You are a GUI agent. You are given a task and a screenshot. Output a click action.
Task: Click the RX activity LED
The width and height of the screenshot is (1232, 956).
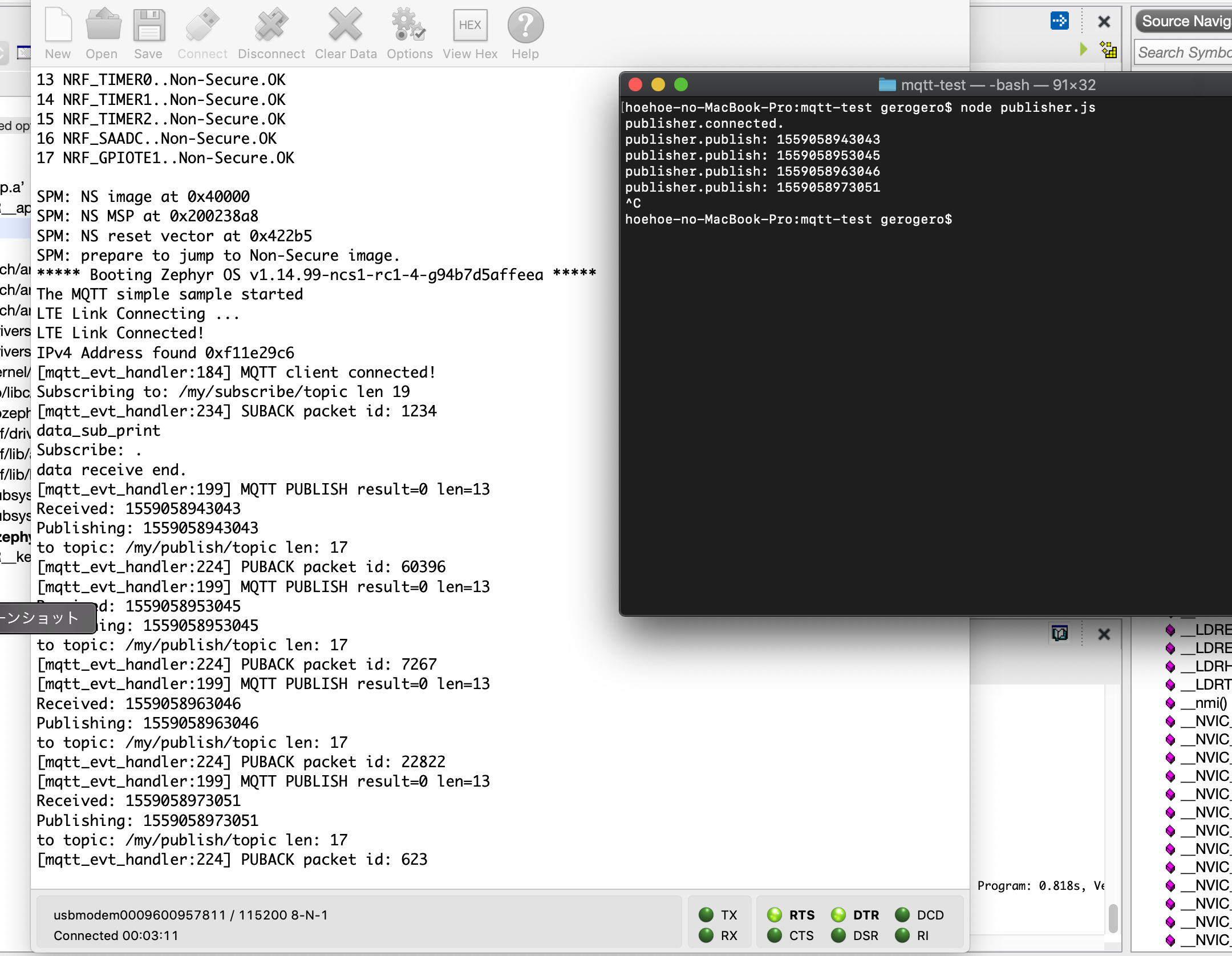pyautogui.click(x=706, y=935)
